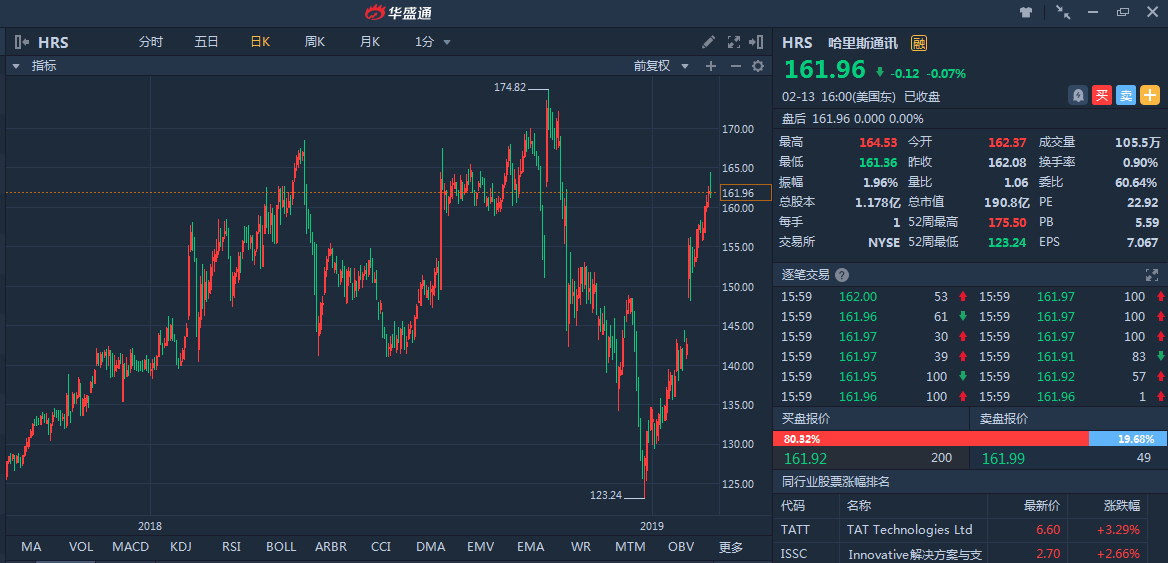1168x563 pixels.
Task: Click ask price 161.99
Action: (1003, 458)
